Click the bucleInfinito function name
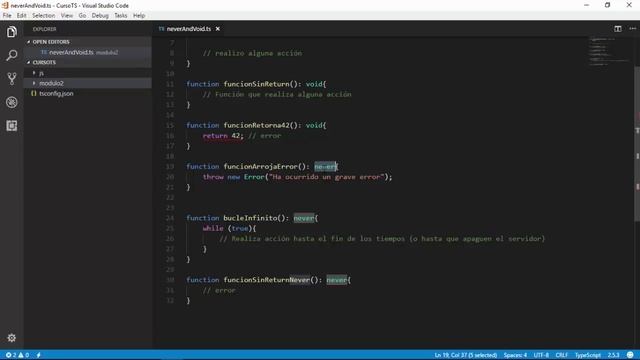The width and height of the screenshot is (640, 360). [250, 218]
